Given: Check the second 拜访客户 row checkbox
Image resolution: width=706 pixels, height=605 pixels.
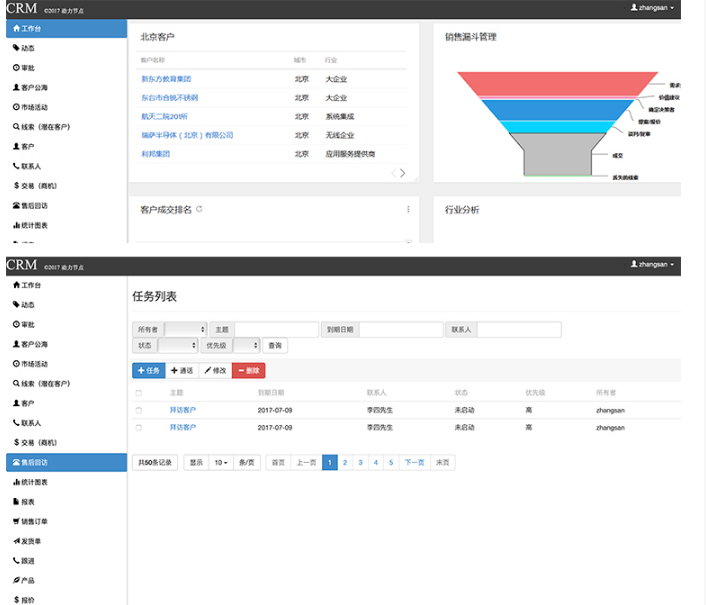Looking at the screenshot, I should pos(139,427).
